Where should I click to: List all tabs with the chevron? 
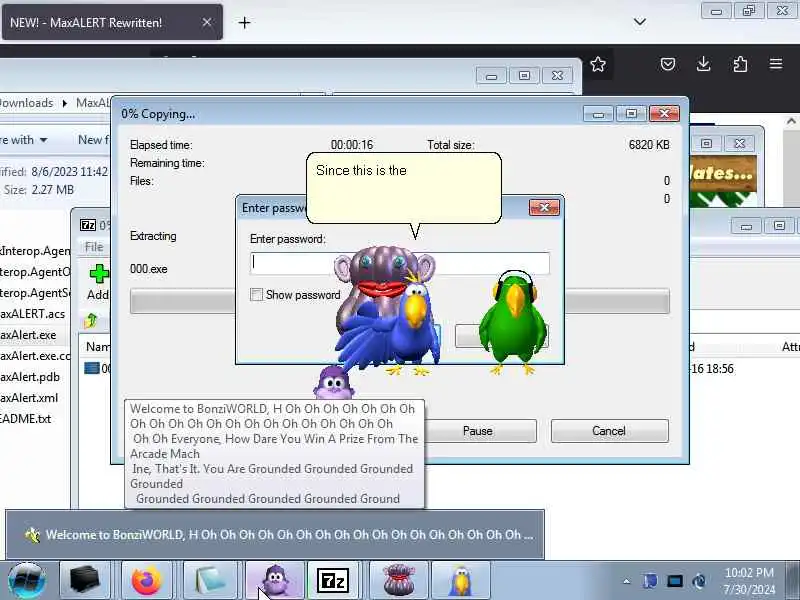640,22
